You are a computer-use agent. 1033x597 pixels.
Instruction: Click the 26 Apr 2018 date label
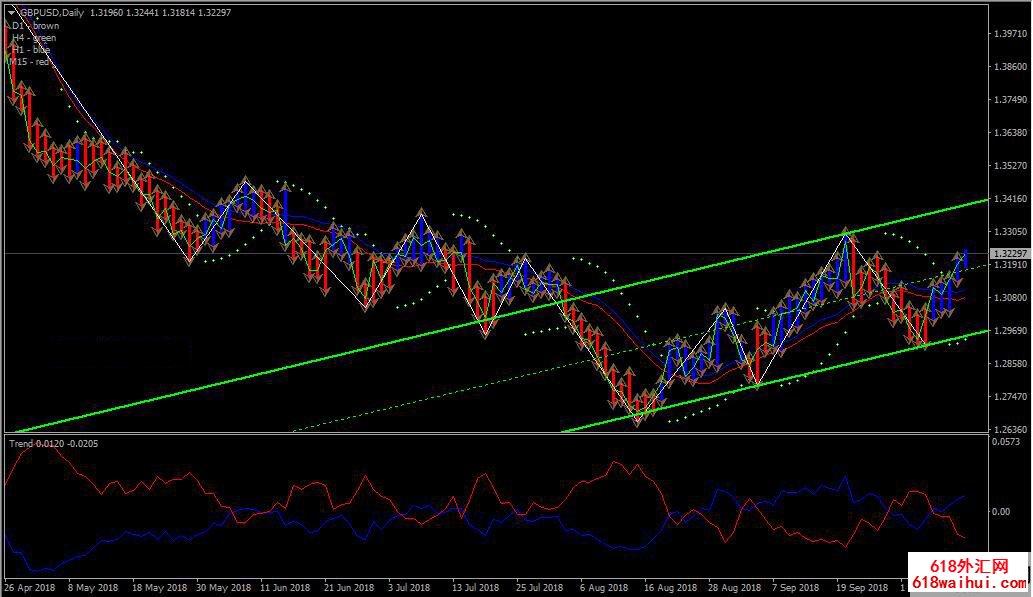coord(30,589)
